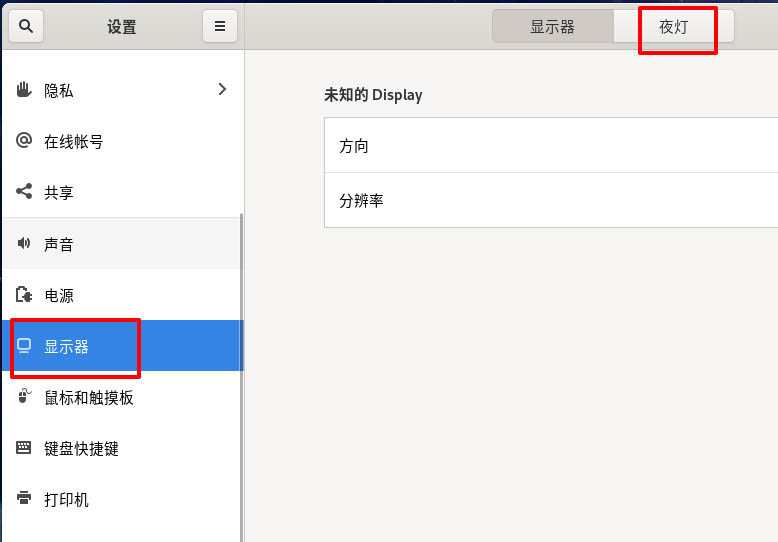Expand 隐私 using its right chevron

coord(222,90)
